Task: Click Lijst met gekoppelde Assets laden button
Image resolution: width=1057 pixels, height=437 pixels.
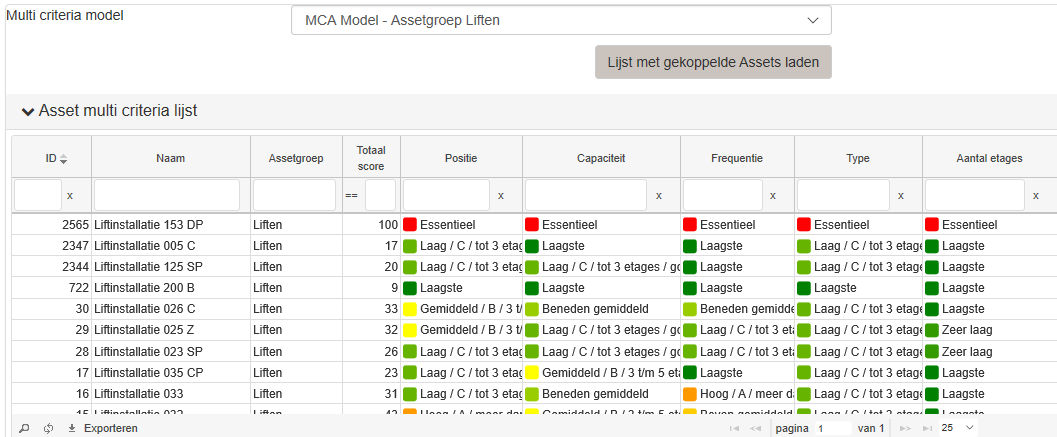Action: [713, 62]
